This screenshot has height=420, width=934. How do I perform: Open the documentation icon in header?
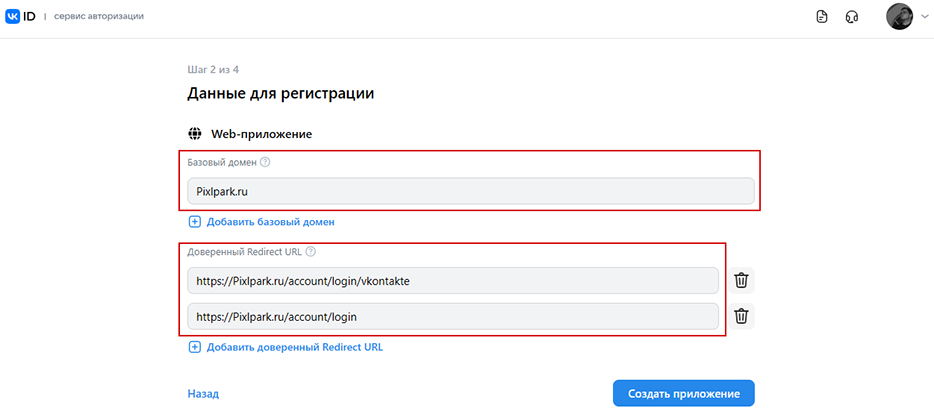(822, 17)
